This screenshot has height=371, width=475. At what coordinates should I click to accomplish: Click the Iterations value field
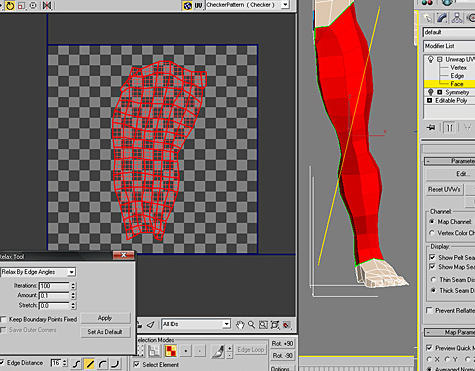click(54, 286)
